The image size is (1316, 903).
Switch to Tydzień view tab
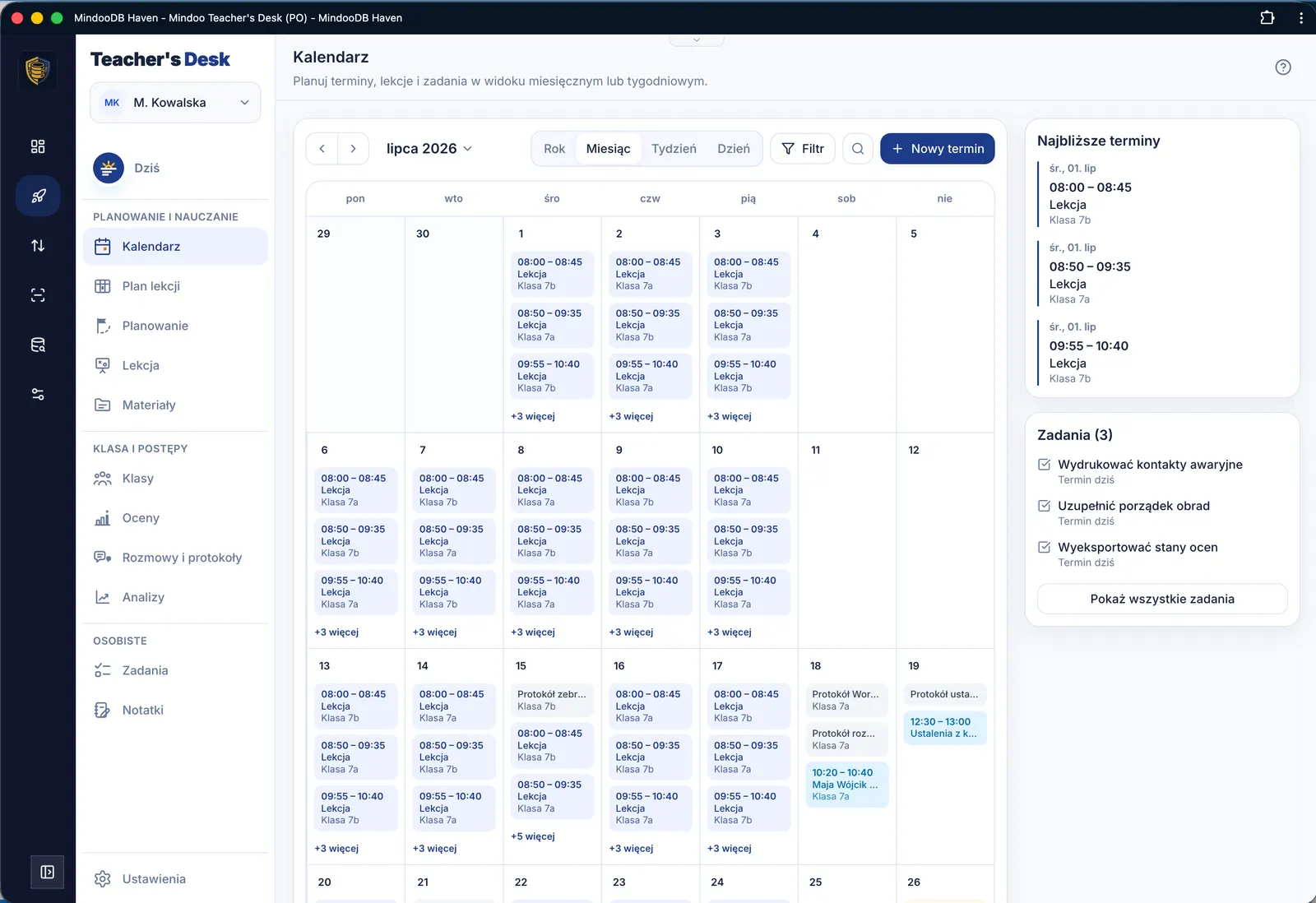coord(674,149)
